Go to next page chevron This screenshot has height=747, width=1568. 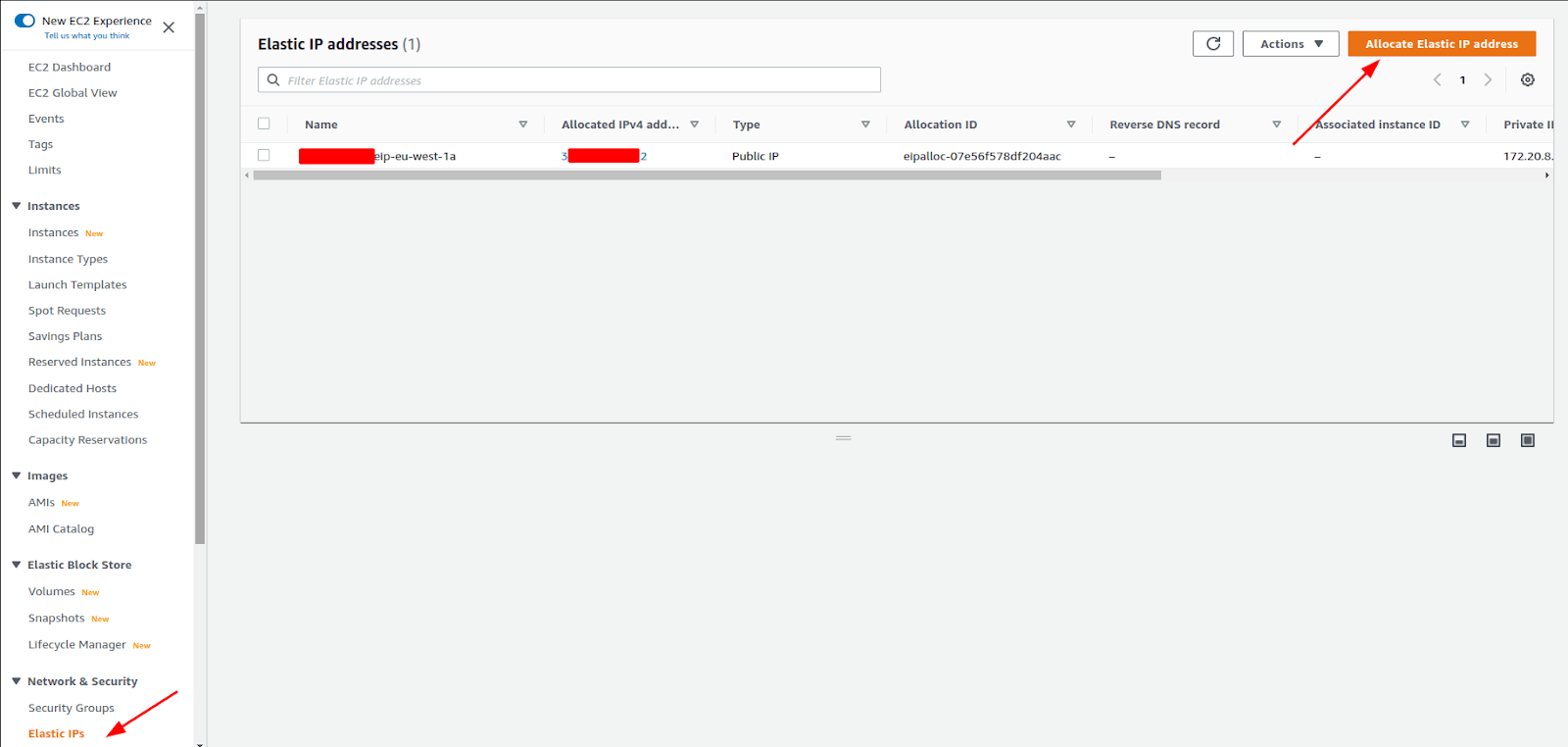[x=1488, y=80]
